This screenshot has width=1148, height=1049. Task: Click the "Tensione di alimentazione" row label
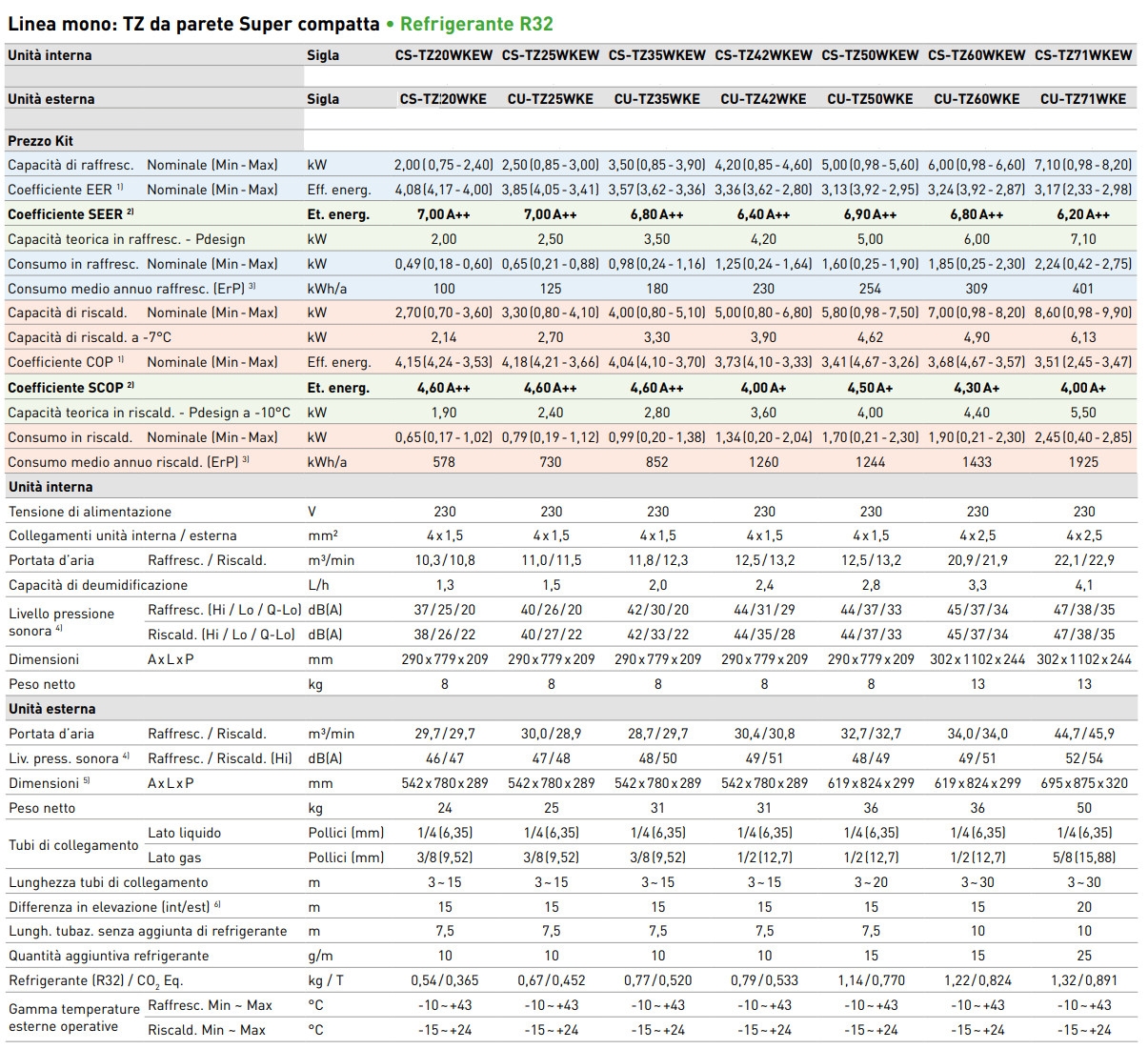pos(91,512)
